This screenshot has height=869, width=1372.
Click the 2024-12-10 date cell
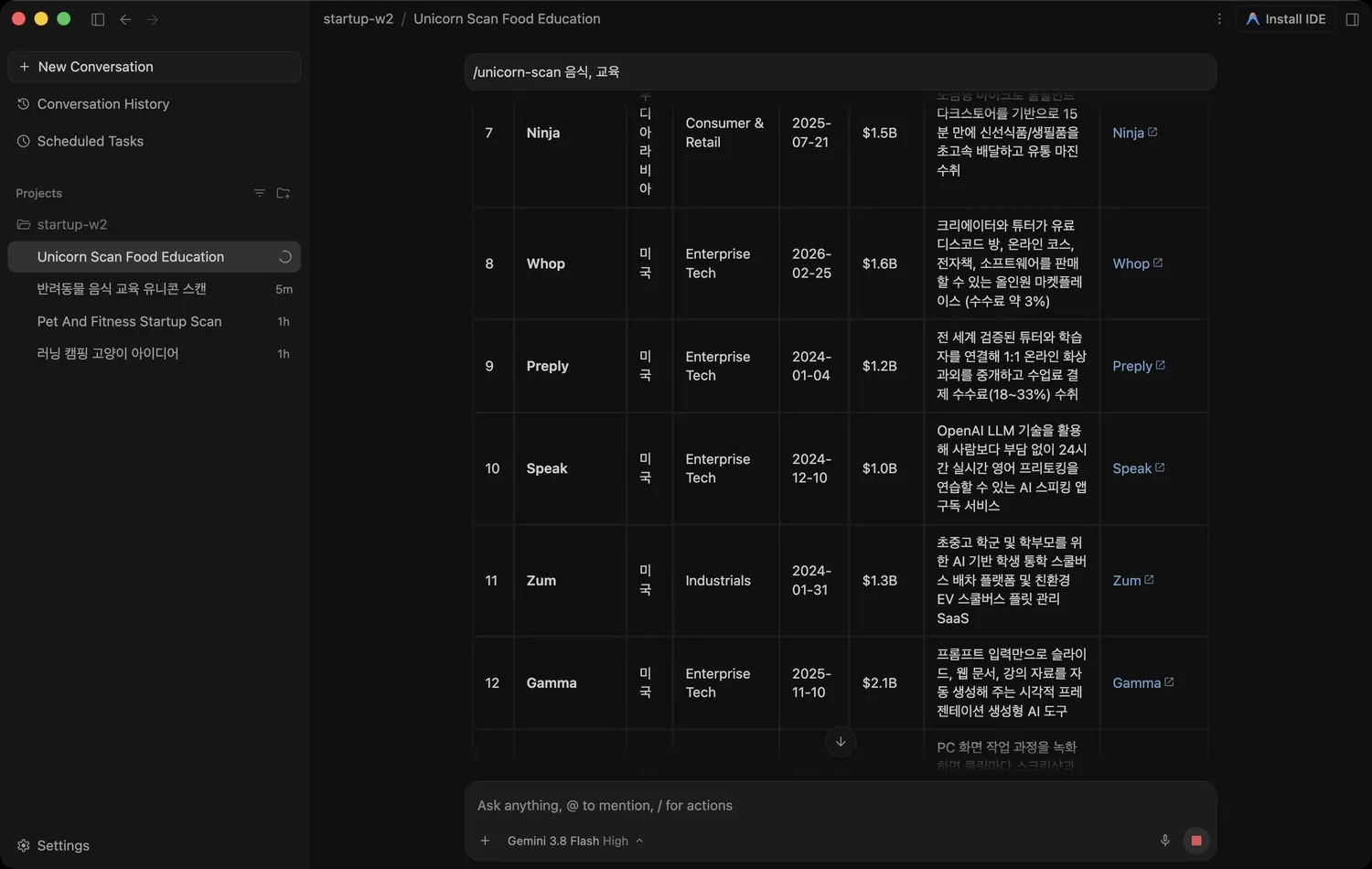click(x=814, y=468)
